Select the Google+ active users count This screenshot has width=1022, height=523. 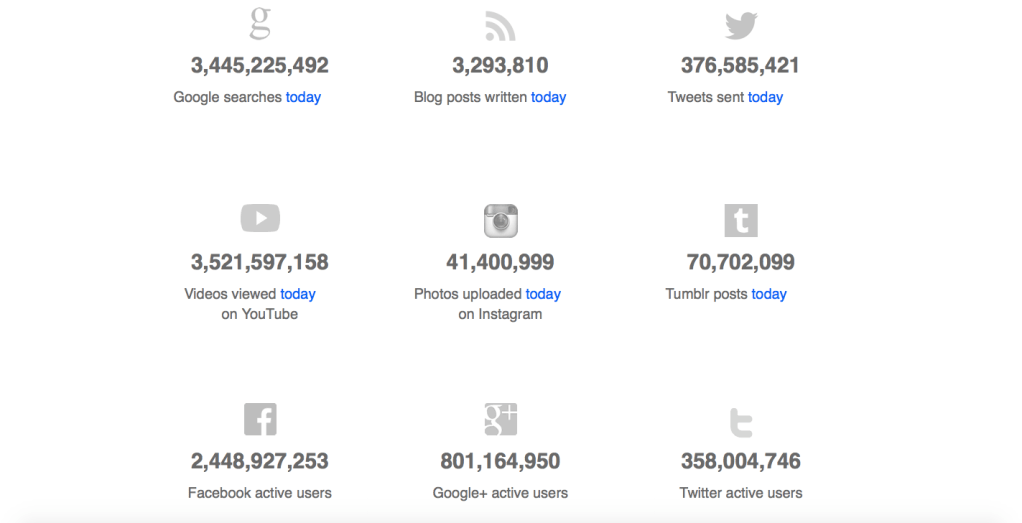pos(500,461)
